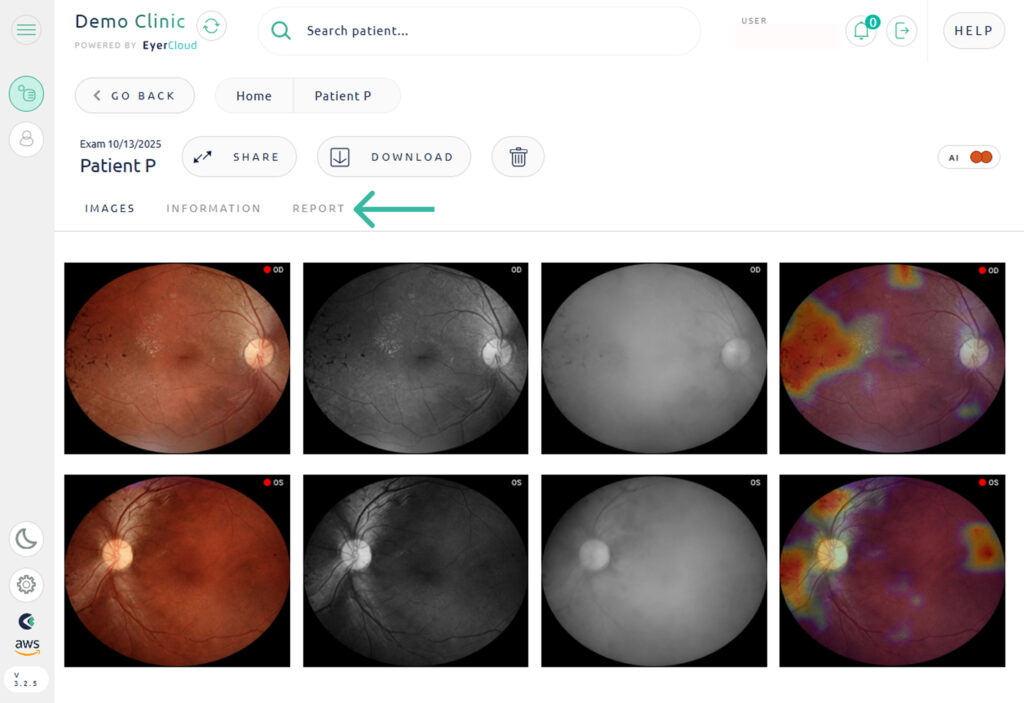Open the hamburger menu in sidebar

(26, 30)
